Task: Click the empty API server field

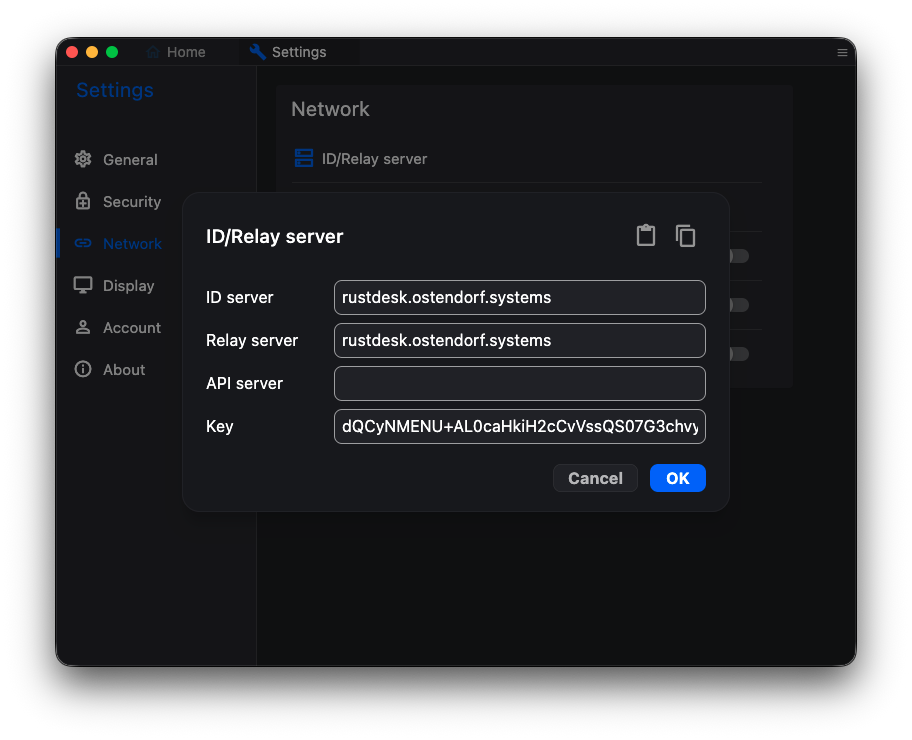Action: [519, 383]
